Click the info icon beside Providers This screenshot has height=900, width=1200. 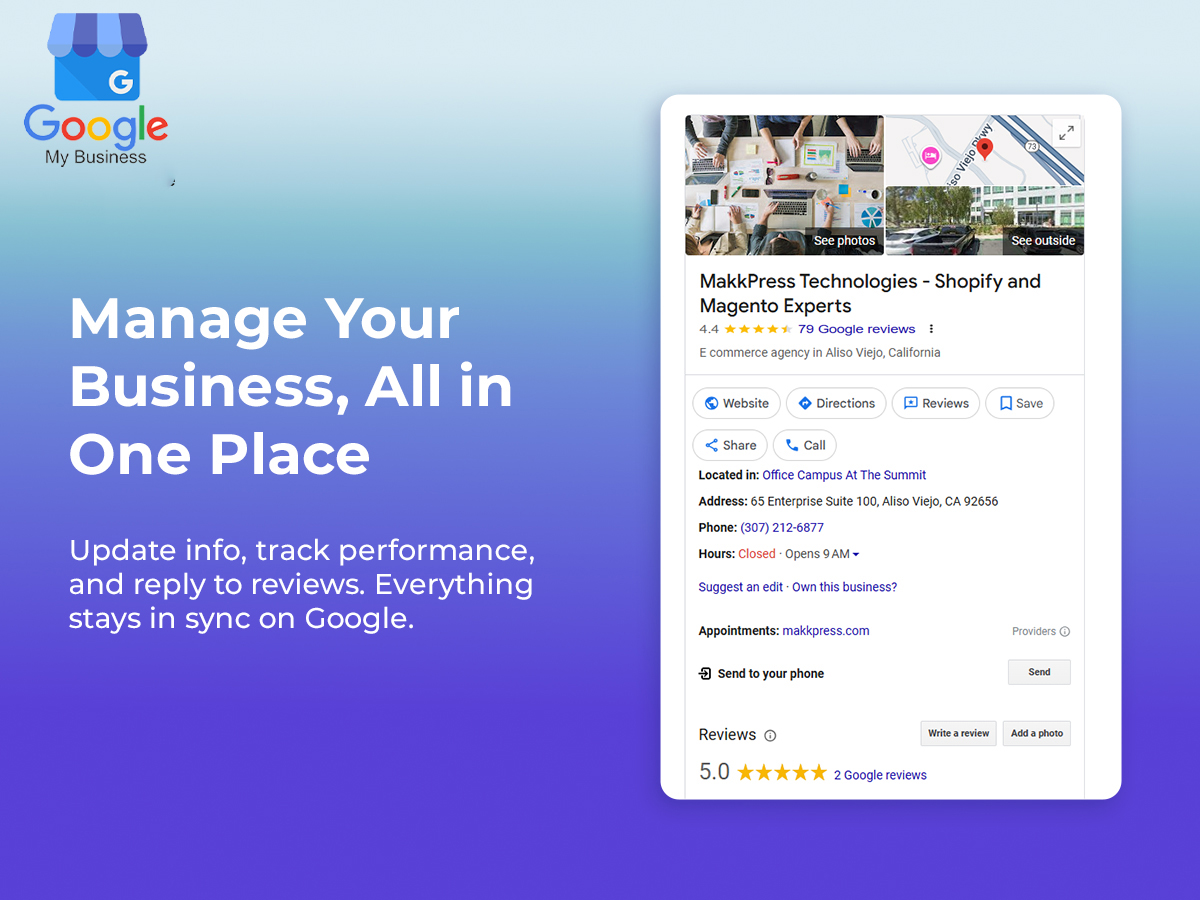(x=1065, y=632)
